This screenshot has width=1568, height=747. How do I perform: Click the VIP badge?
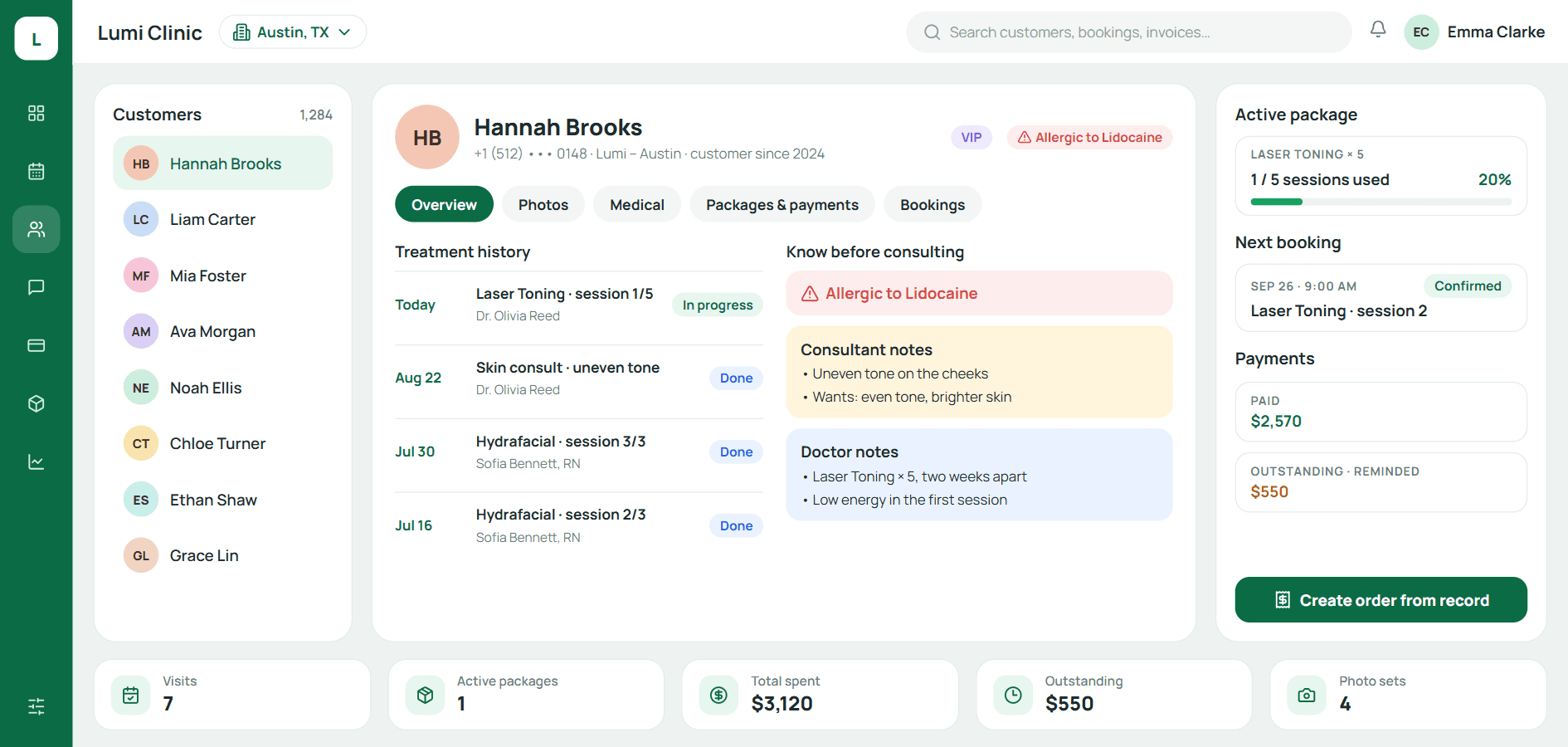coord(971,137)
